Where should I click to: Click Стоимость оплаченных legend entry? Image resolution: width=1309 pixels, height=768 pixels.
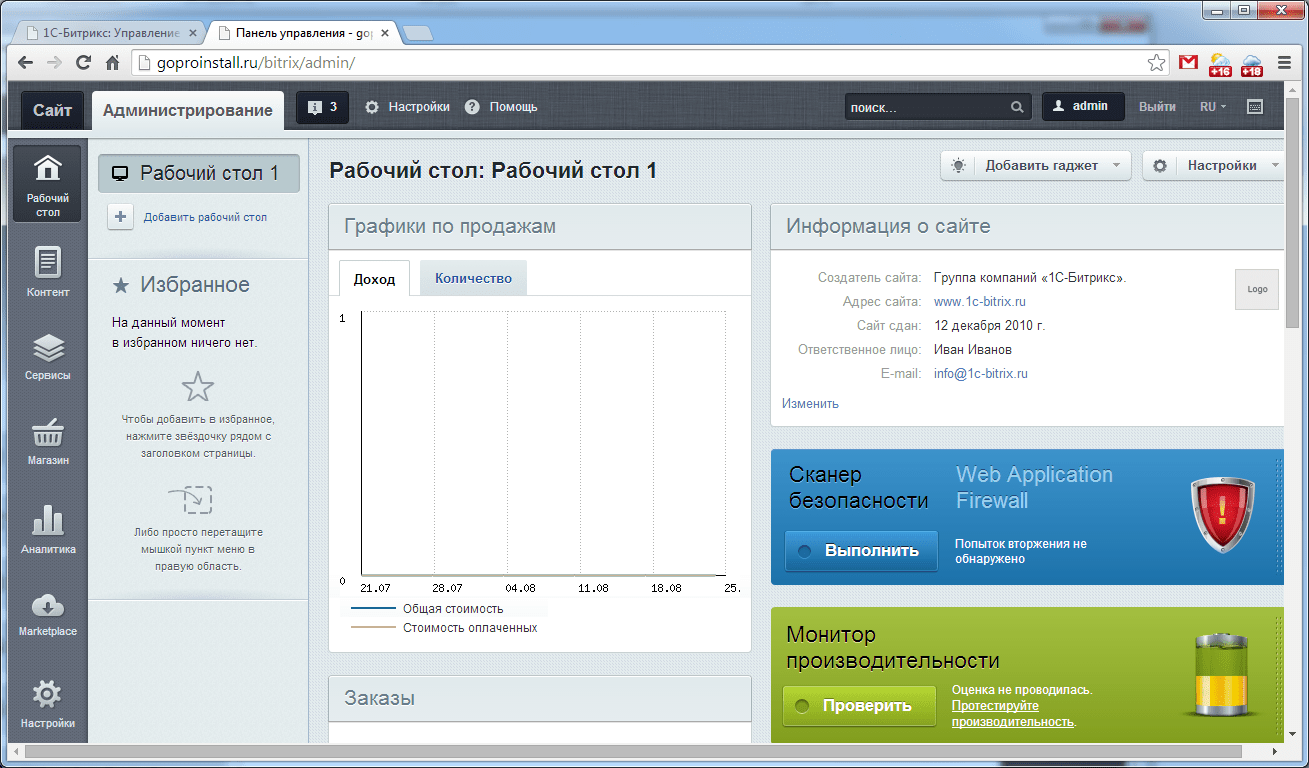(x=444, y=628)
